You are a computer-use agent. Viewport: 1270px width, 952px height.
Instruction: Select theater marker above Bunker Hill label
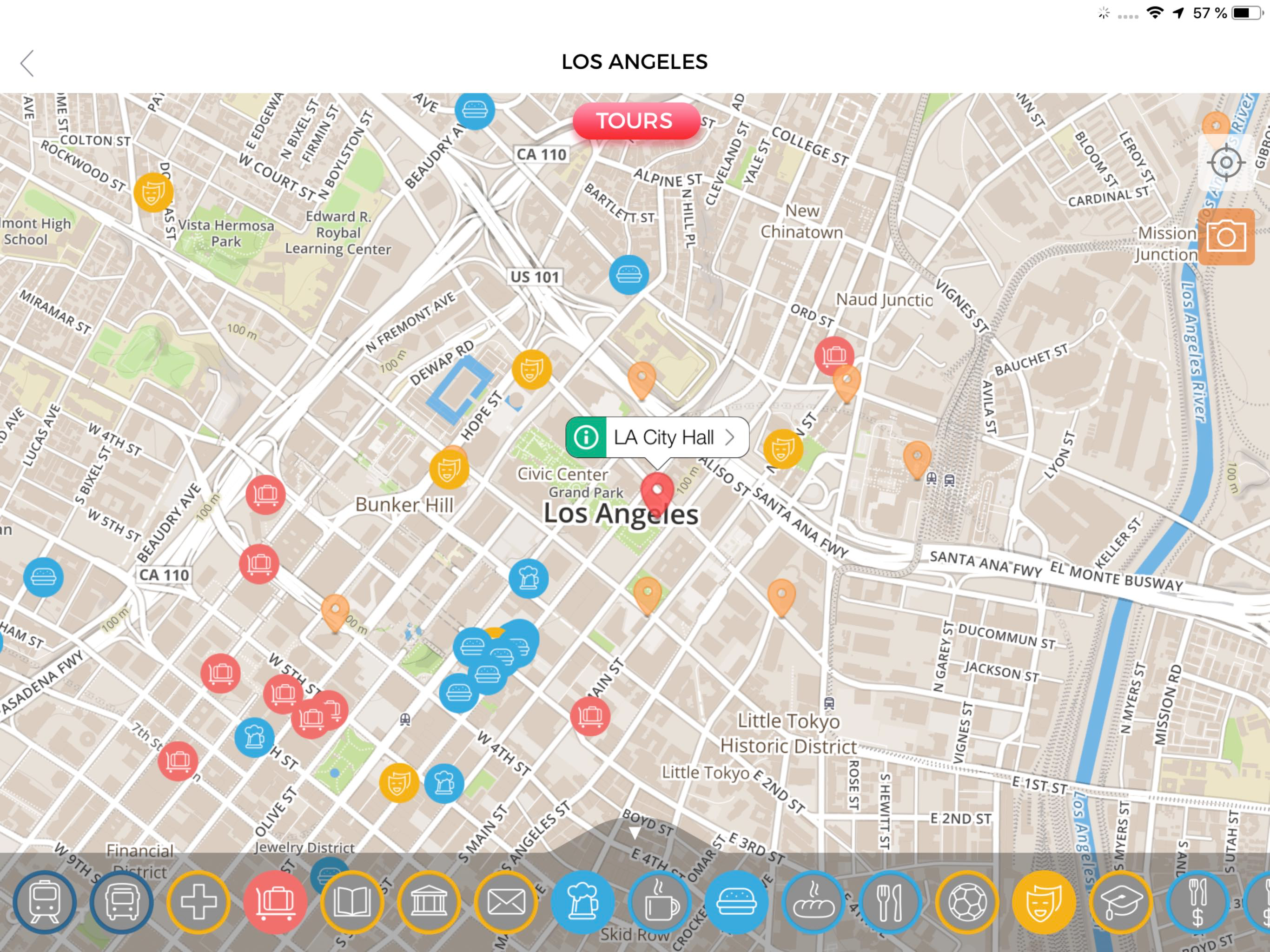click(449, 469)
